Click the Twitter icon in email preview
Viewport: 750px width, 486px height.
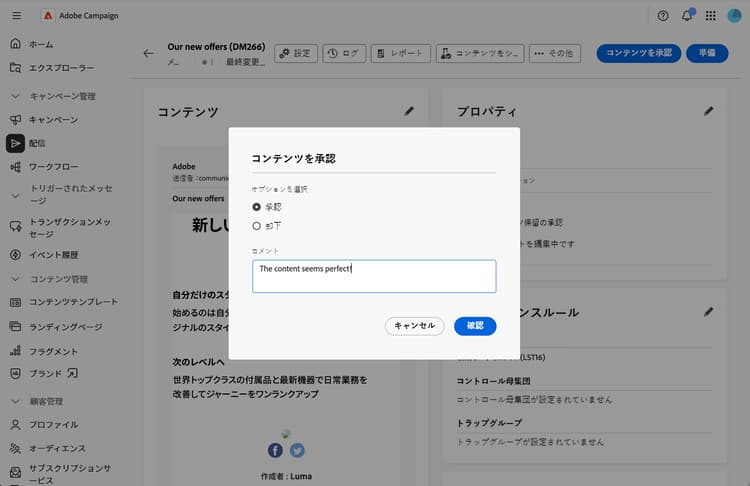pyautogui.click(x=297, y=450)
